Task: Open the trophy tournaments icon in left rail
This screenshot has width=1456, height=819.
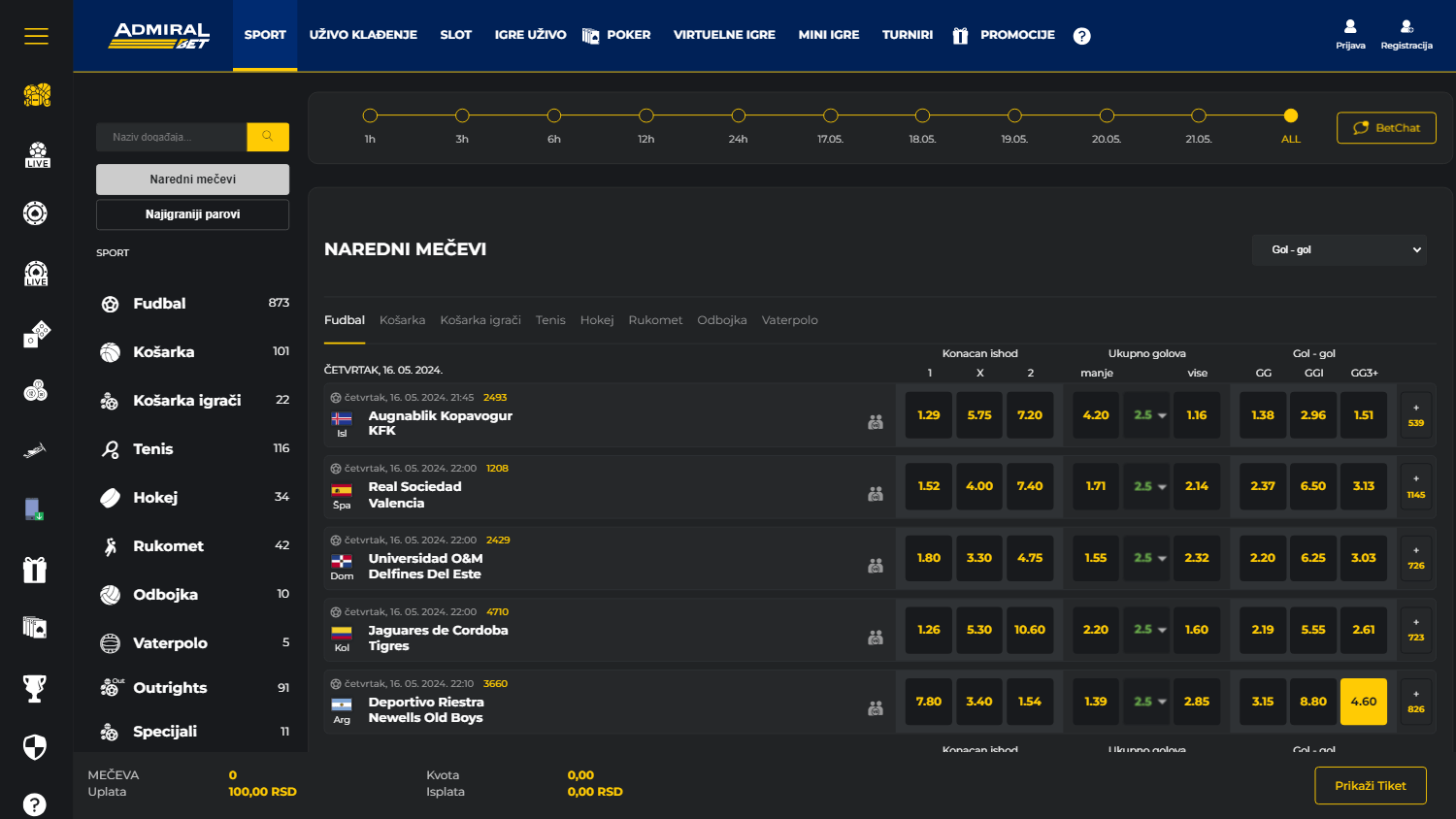Action: (35, 688)
